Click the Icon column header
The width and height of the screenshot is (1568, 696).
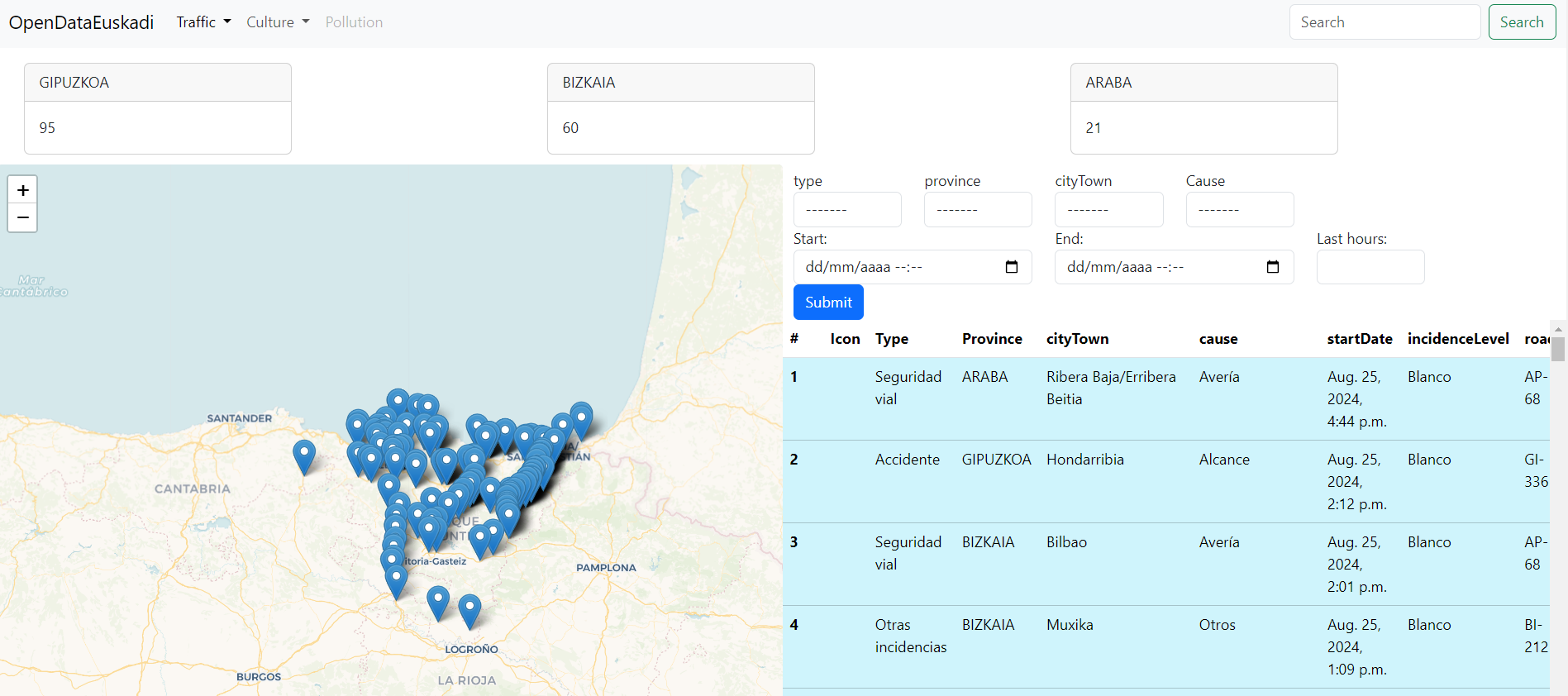(845, 339)
